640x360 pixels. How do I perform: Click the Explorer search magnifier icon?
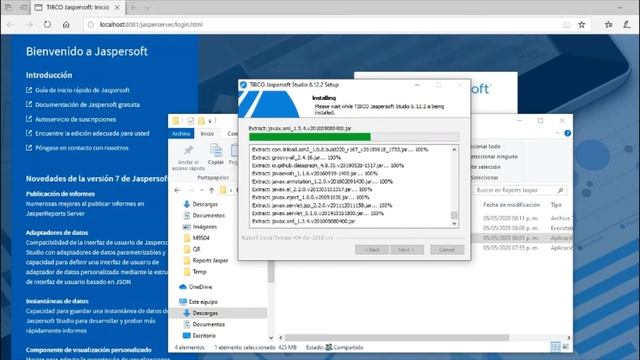[x=560, y=190]
